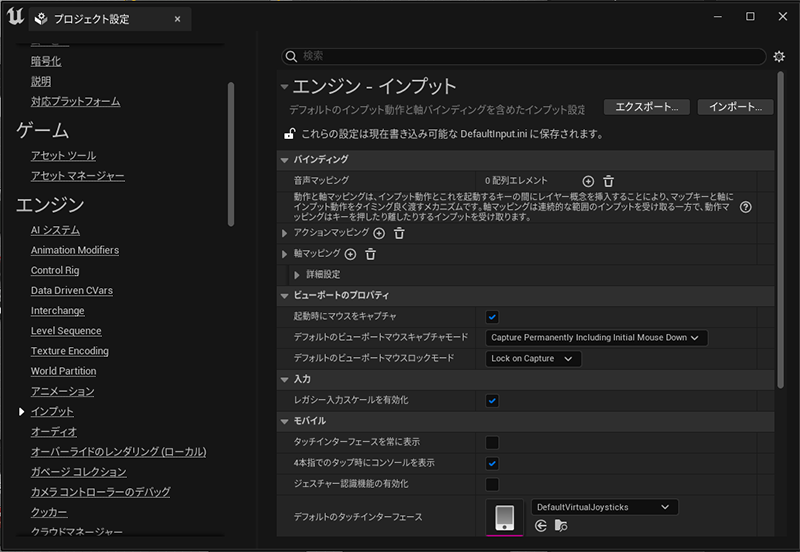Open AI システム settings in sidebar
800x552 pixels.
pos(55,230)
